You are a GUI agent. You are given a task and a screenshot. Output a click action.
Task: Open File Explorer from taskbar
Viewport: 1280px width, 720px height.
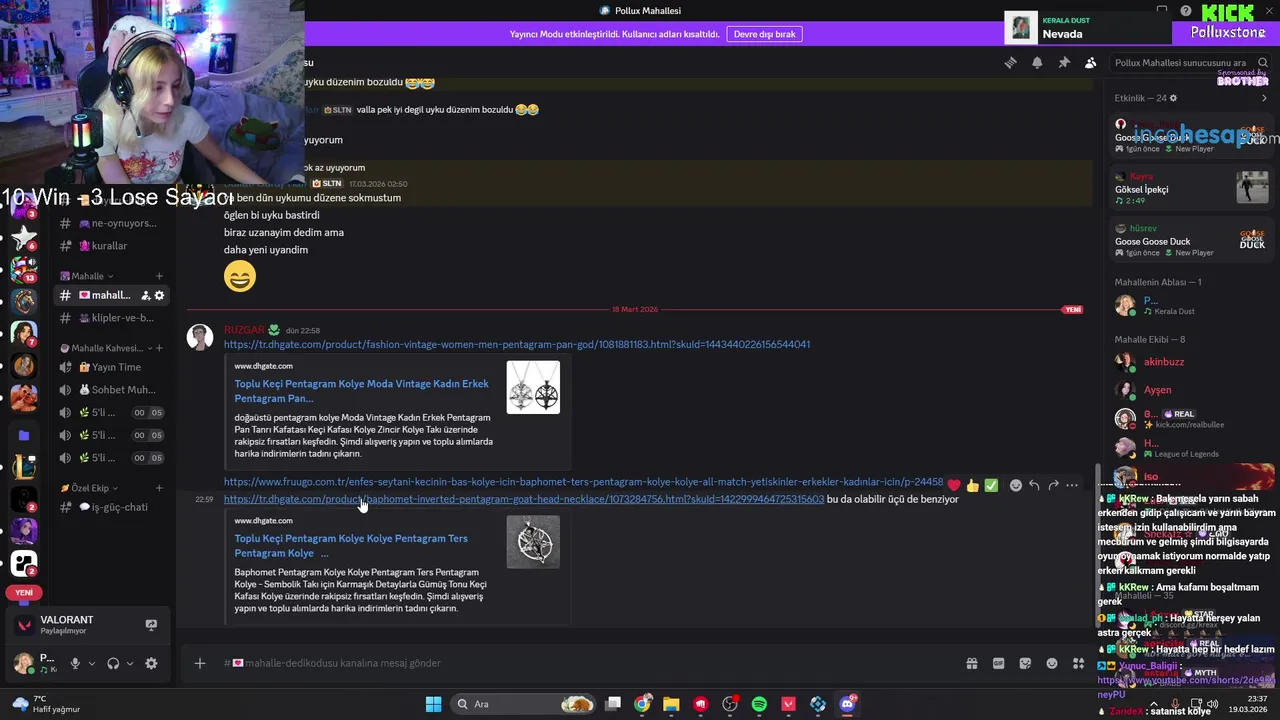point(671,704)
